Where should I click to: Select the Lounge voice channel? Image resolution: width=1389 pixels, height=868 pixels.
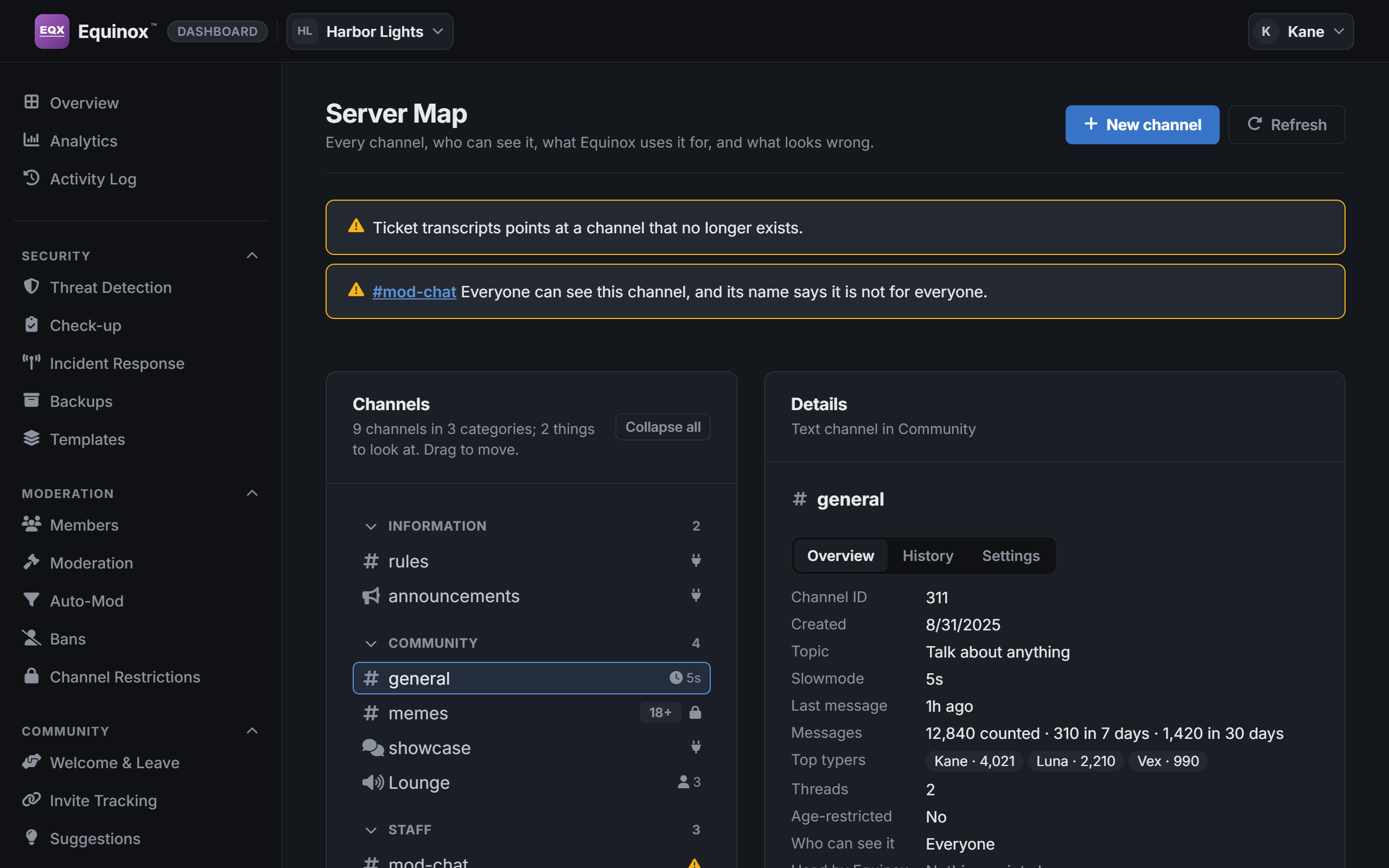click(x=532, y=782)
